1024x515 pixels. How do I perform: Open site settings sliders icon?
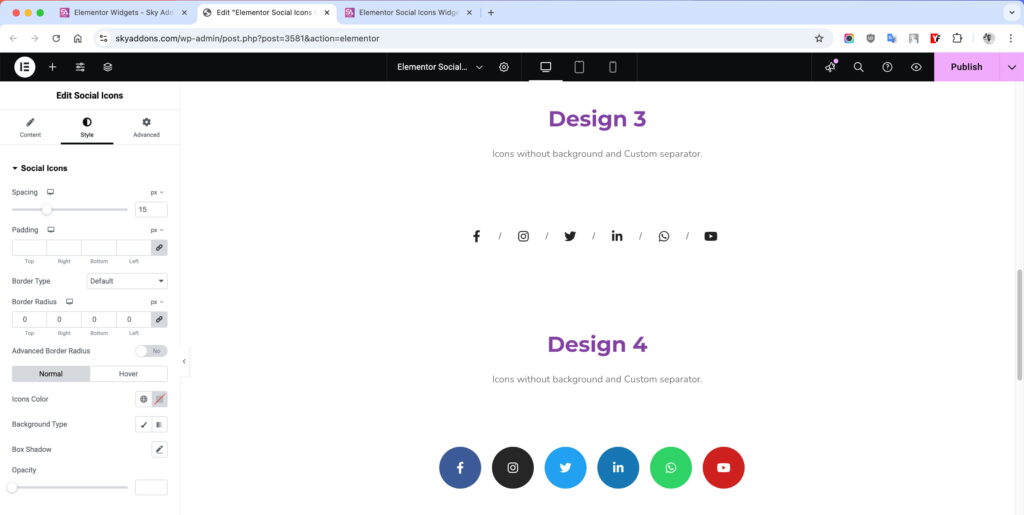click(x=80, y=67)
